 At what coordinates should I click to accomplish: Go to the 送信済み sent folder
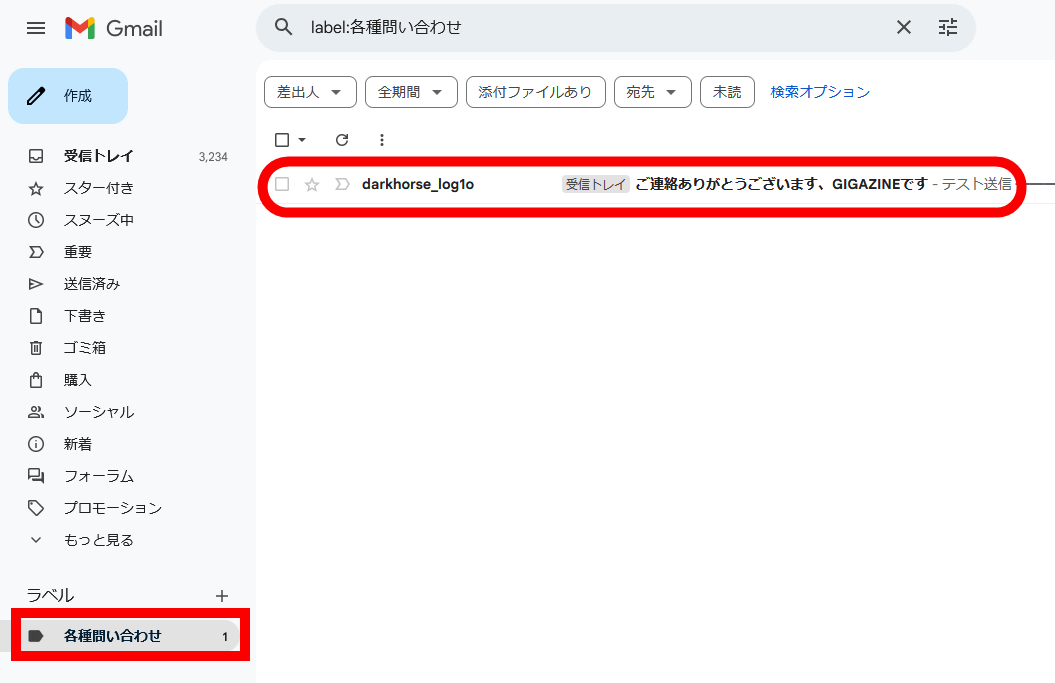click(92, 284)
